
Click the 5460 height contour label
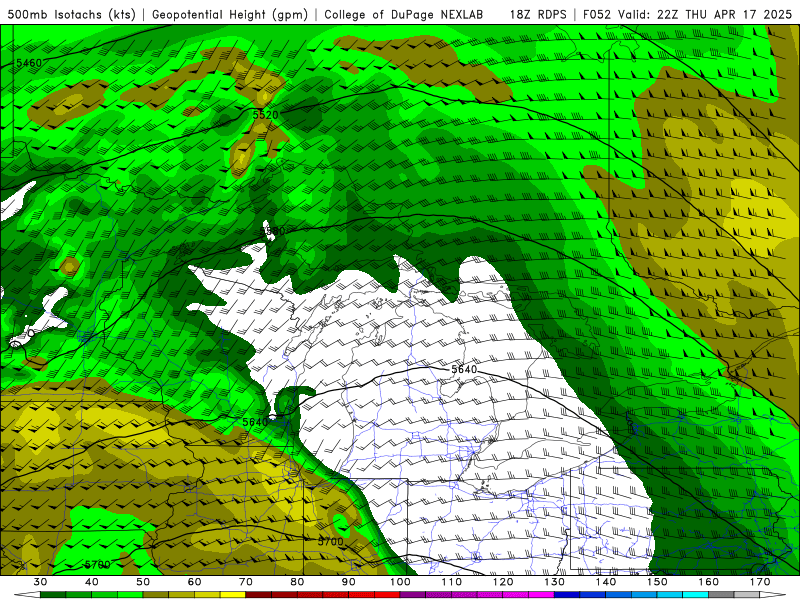[x=29, y=63]
